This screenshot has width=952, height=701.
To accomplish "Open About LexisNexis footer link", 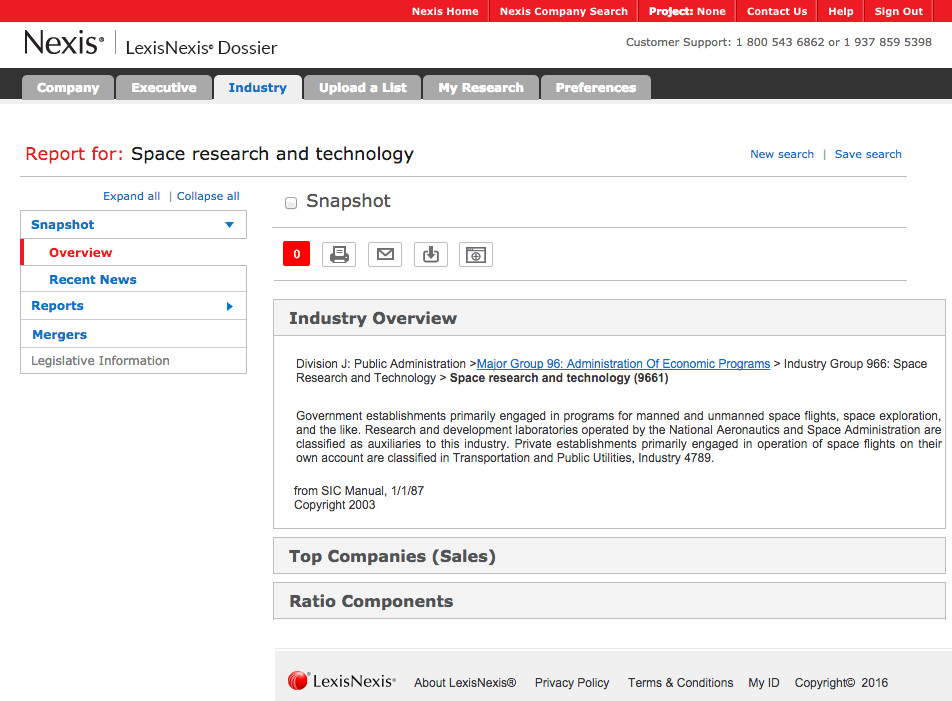I will tap(465, 683).
